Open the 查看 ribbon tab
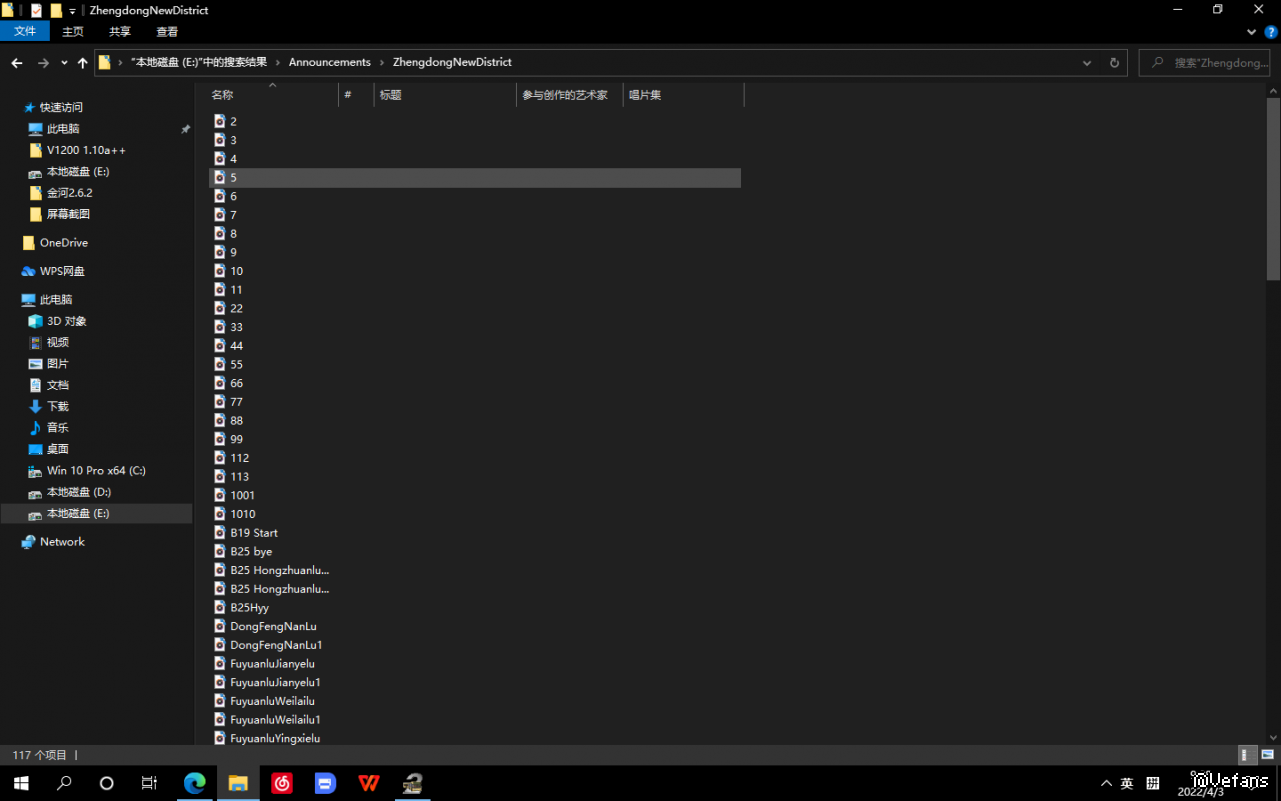This screenshot has width=1281, height=801. click(x=167, y=32)
